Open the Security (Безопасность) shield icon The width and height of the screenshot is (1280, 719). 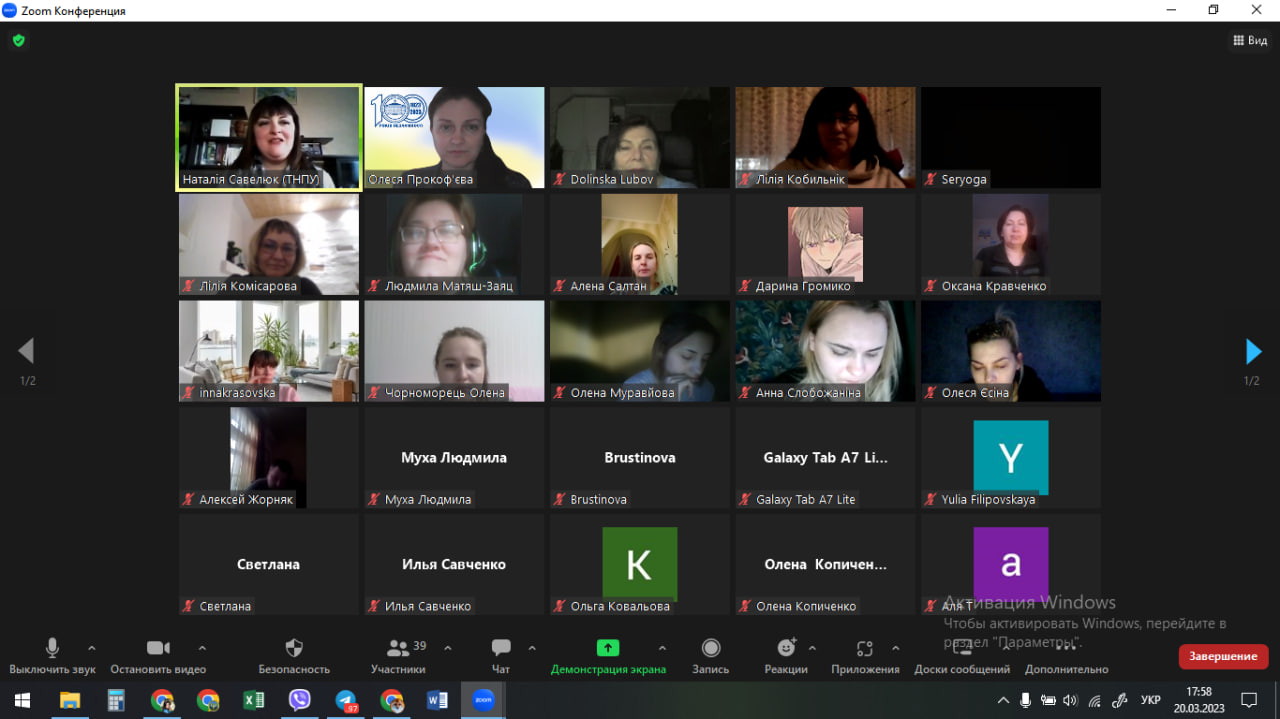point(294,648)
